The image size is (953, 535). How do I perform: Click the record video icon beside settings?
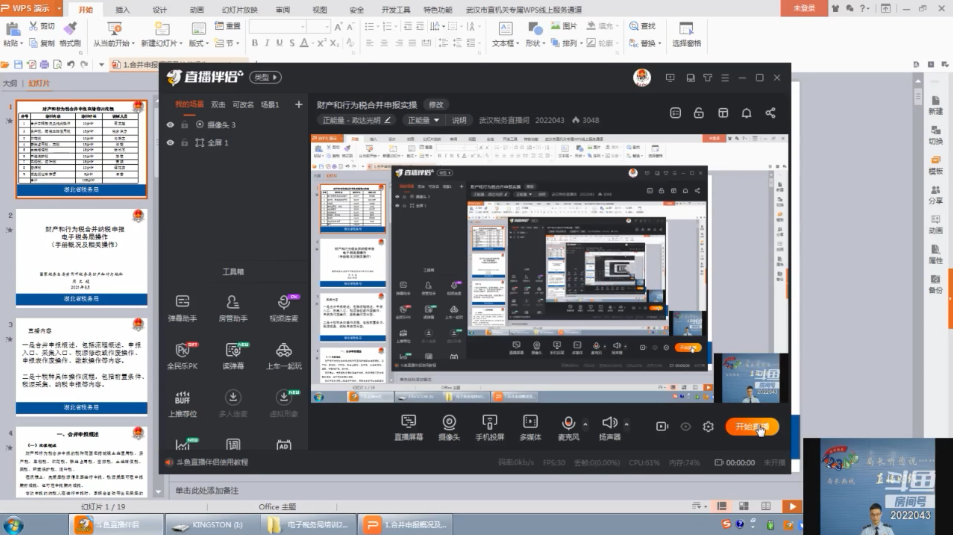pos(662,427)
